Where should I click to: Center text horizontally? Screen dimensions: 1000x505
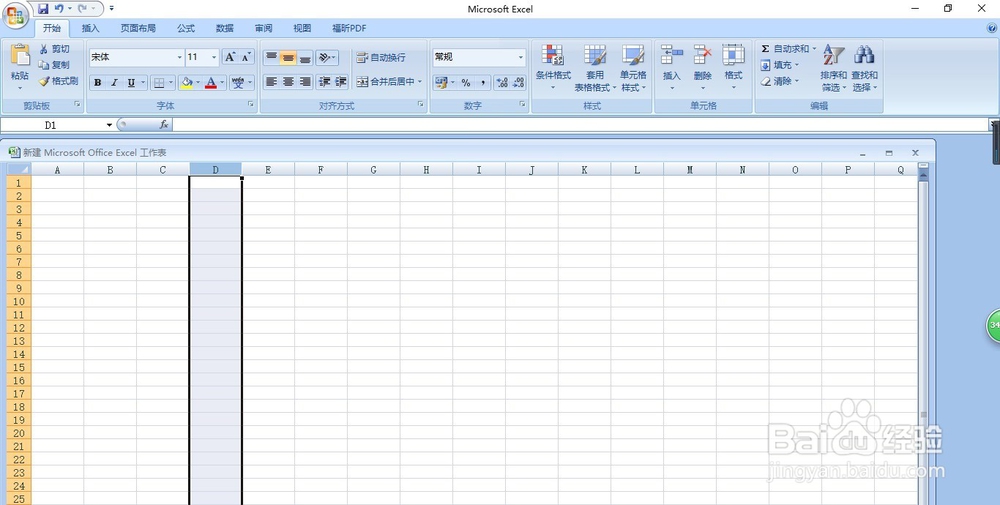(x=288, y=82)
